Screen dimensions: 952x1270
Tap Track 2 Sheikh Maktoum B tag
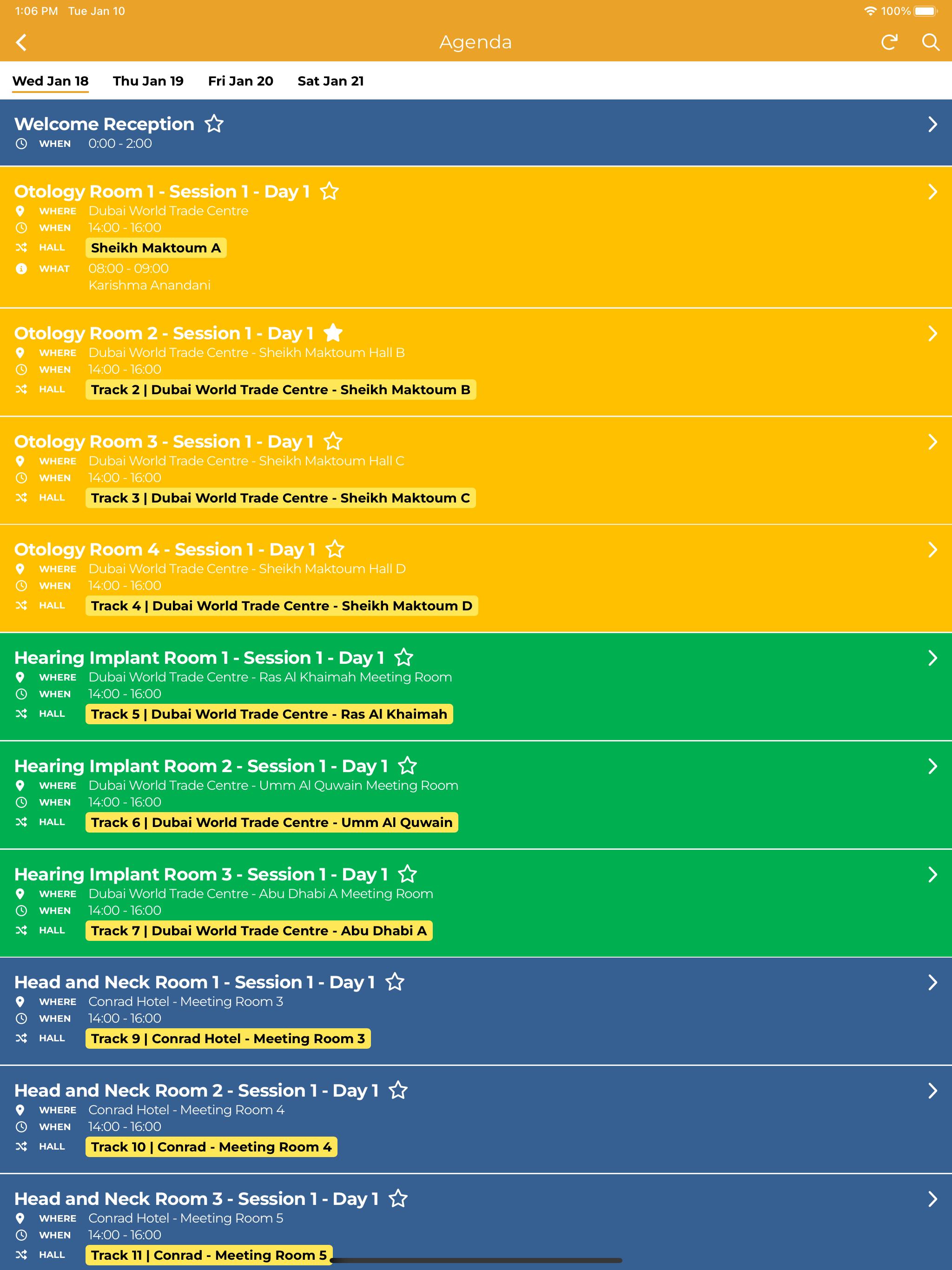tap(281, 389)
